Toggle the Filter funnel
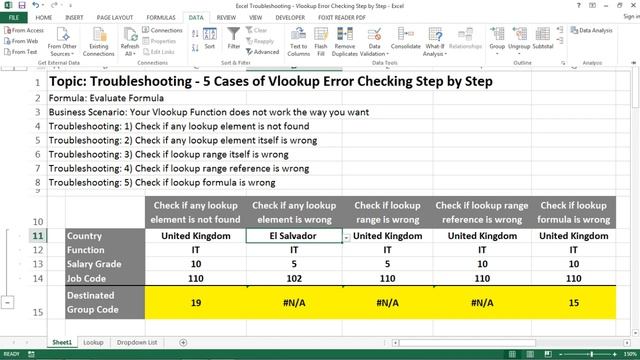 (x=233, y=39)
